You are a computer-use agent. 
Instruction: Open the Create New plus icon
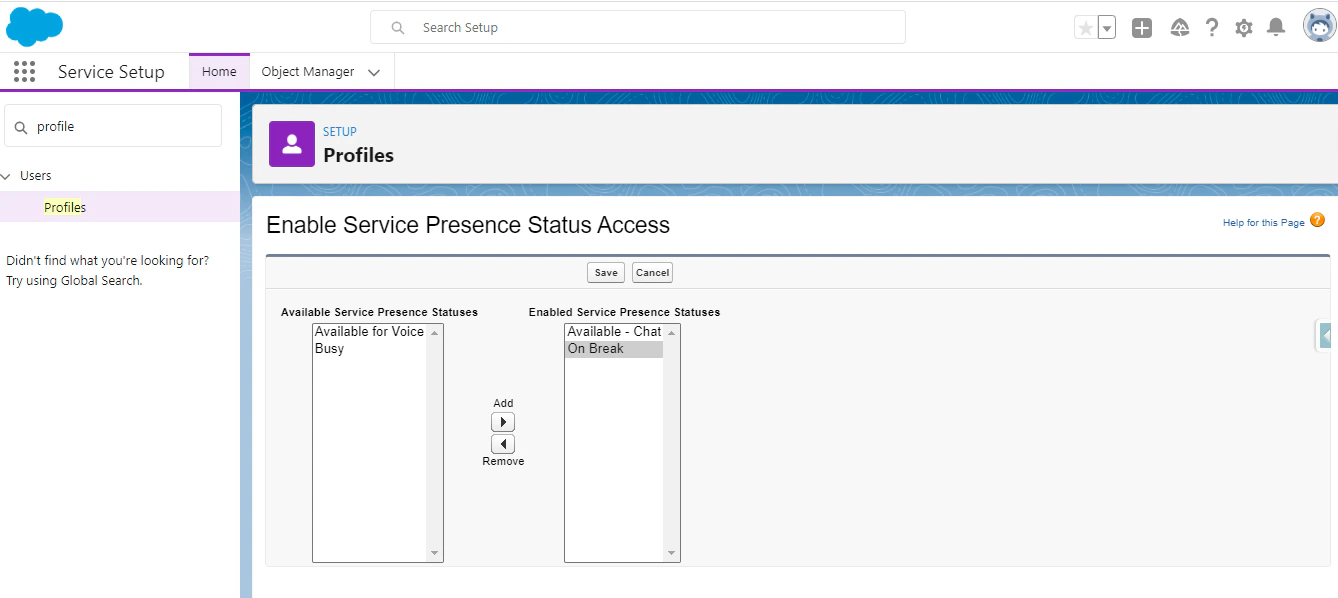pyautogui.click(x=1141, y=27)
